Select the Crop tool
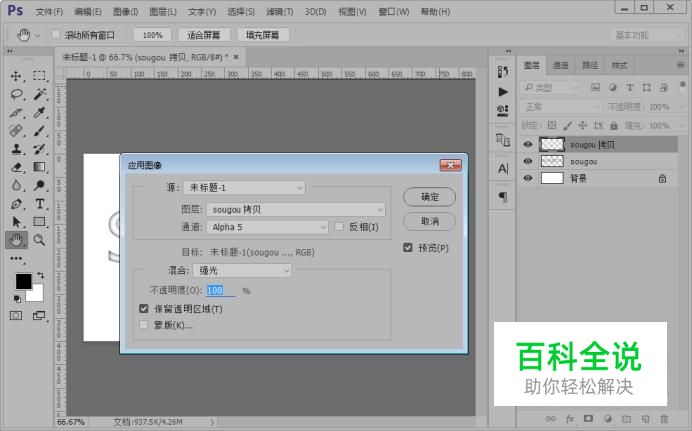 tap(16, 112)
